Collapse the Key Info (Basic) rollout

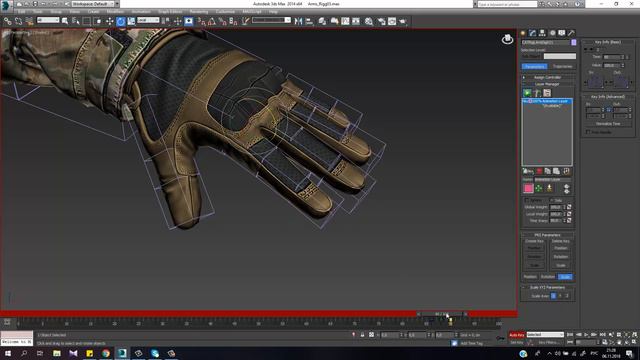point(608,42)
